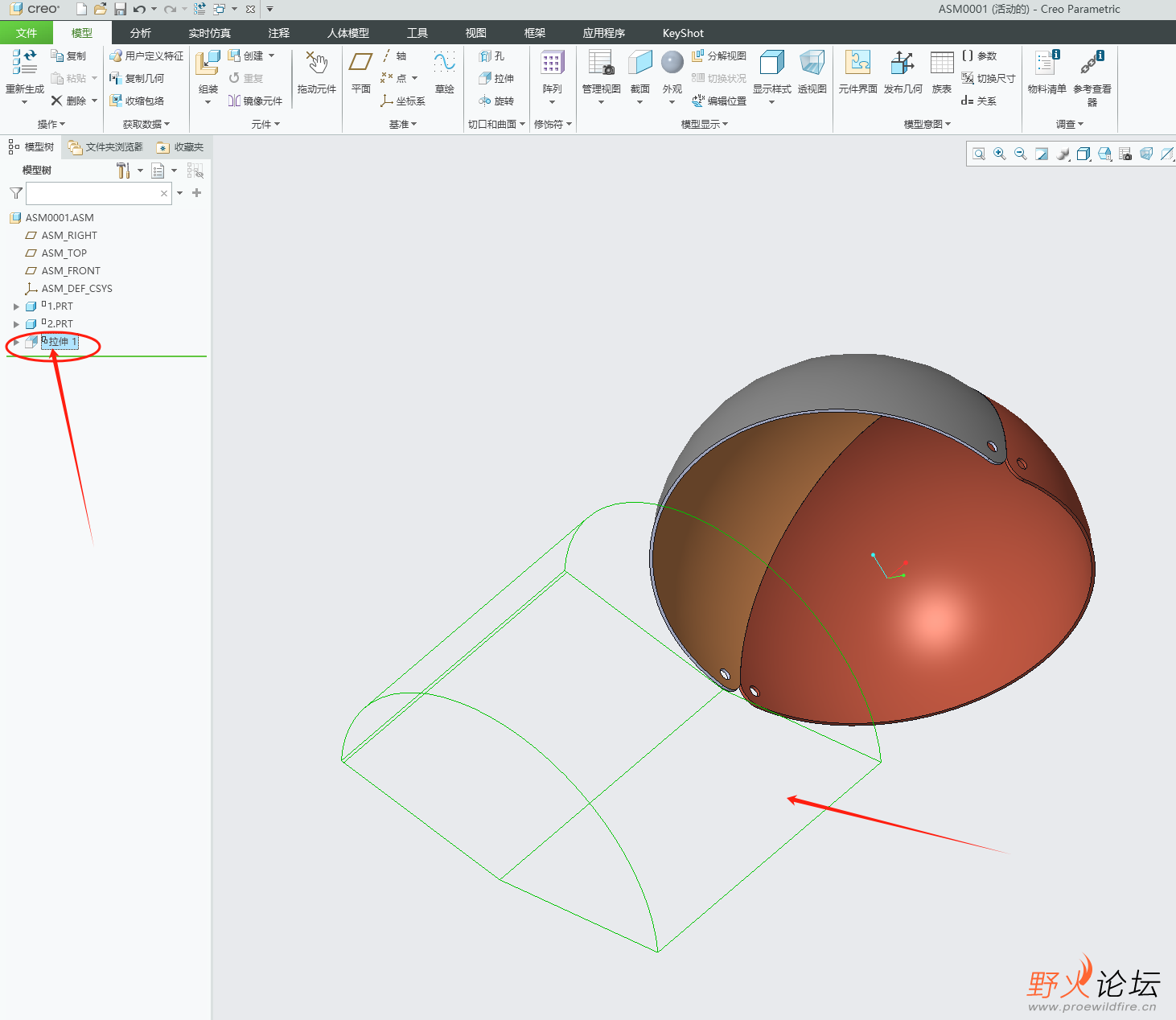This screenshot has height=1020, width=1176.
Task: Expand the 基准 group dropdown
Action: 403,124
